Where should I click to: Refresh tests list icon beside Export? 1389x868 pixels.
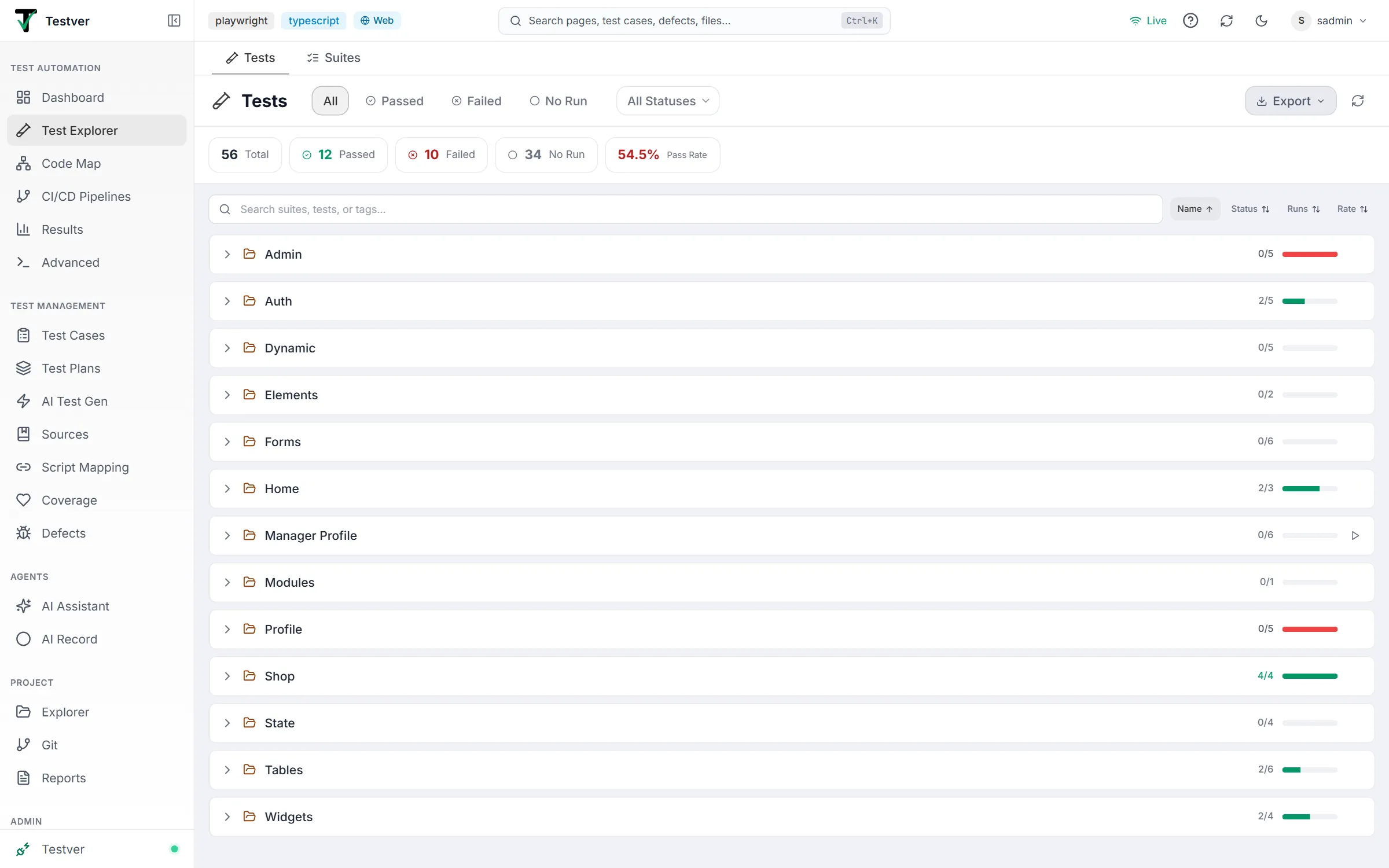(x=1358, y=101)
